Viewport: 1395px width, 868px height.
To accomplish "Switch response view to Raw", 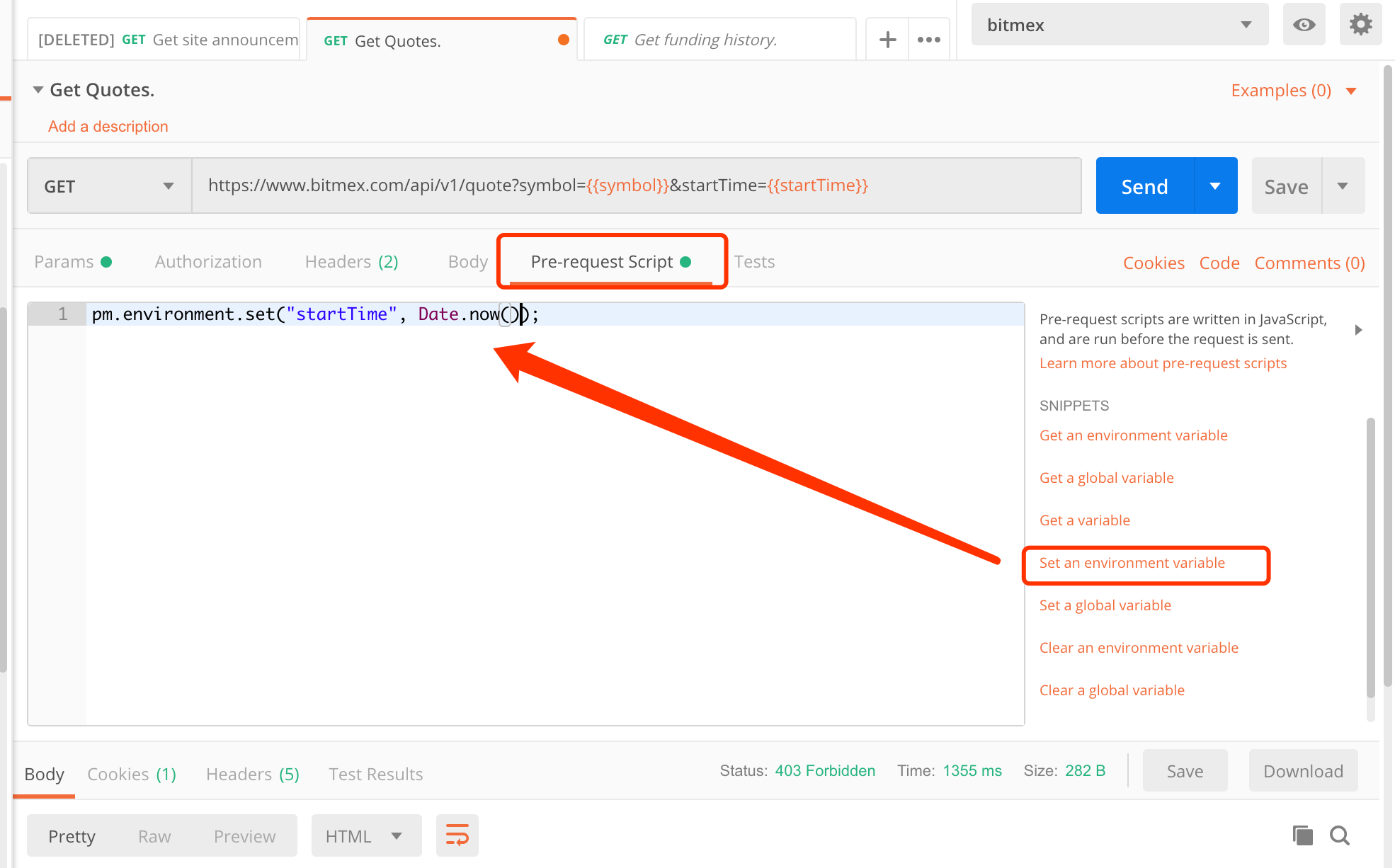I will (154, 835).
